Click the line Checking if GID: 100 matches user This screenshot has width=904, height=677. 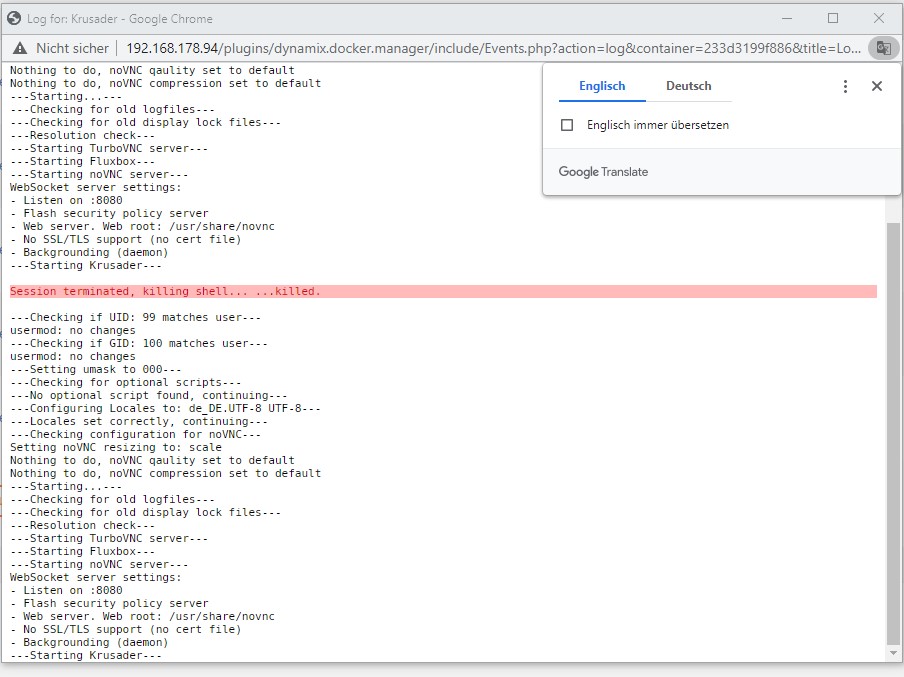tap(139, 344)
